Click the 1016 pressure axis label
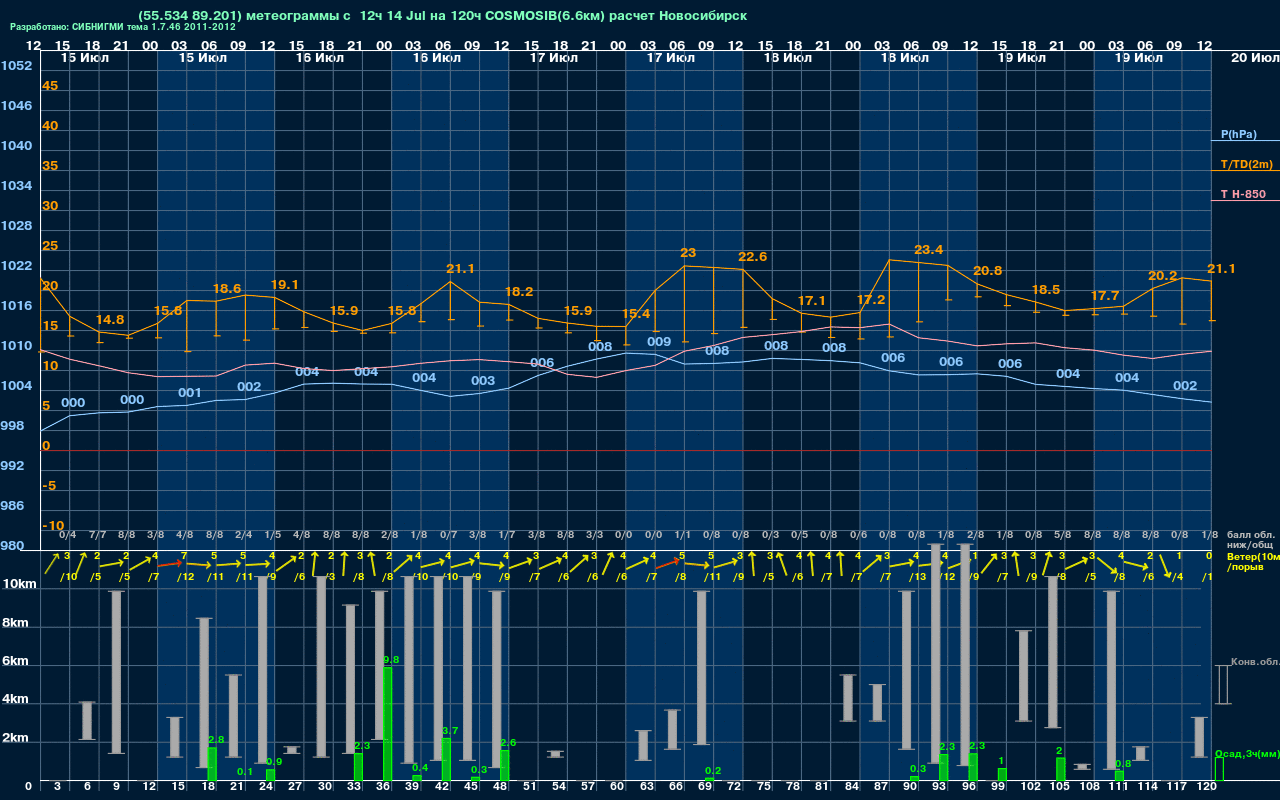Viewport: 1280px width, 800px height. pyautogui.click(x=16, y=306)
